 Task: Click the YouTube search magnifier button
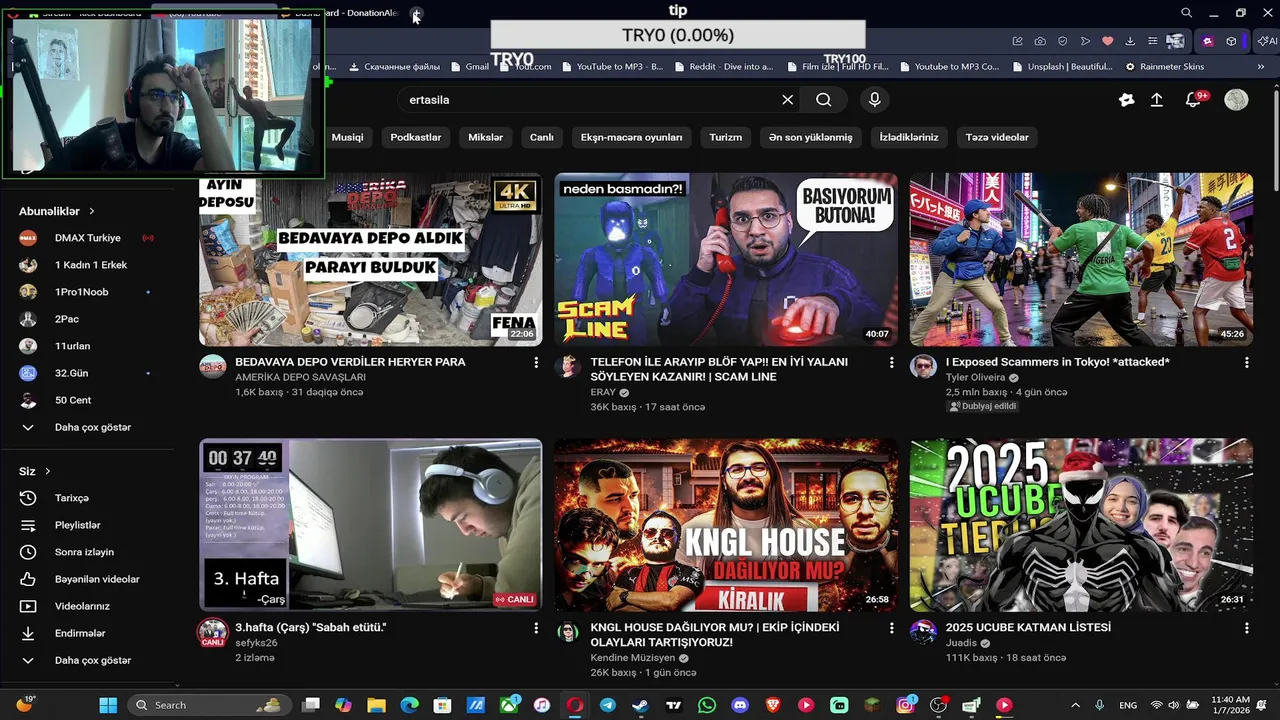click(x=823, y=100)
